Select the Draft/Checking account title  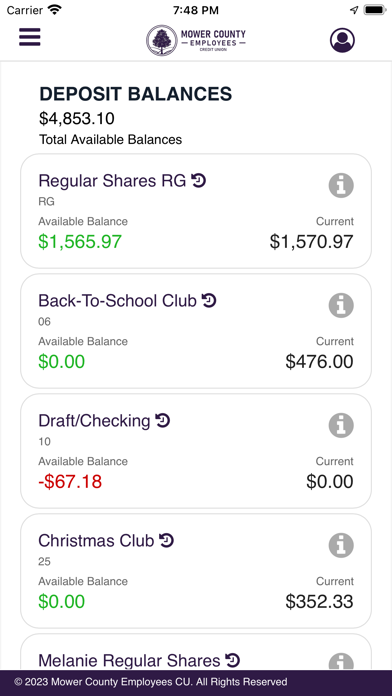point(94,421)
